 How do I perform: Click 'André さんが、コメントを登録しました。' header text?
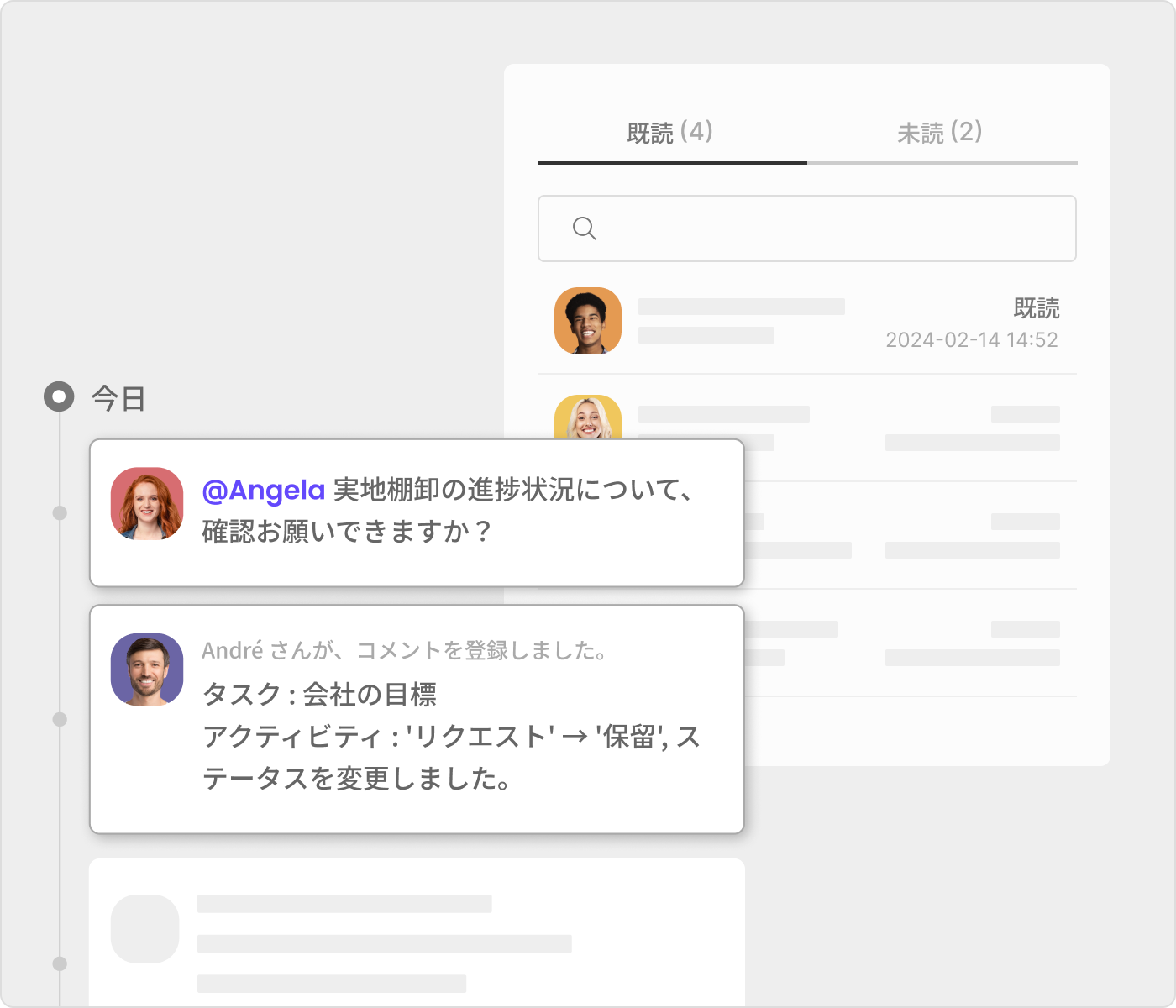click(405, 651)
